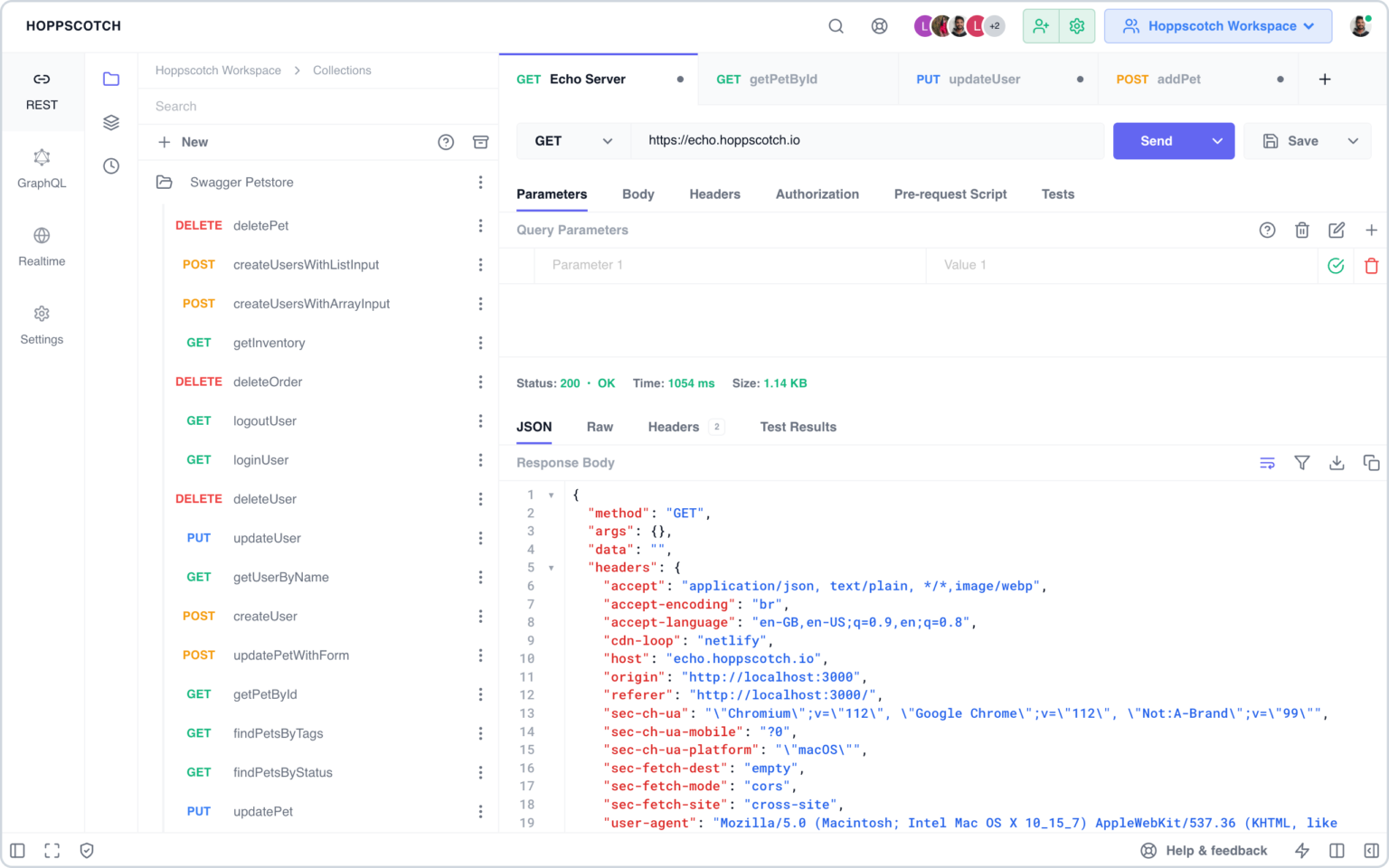
Task: Select the GraphQL section in the sidebar
Action: [42, 168]
